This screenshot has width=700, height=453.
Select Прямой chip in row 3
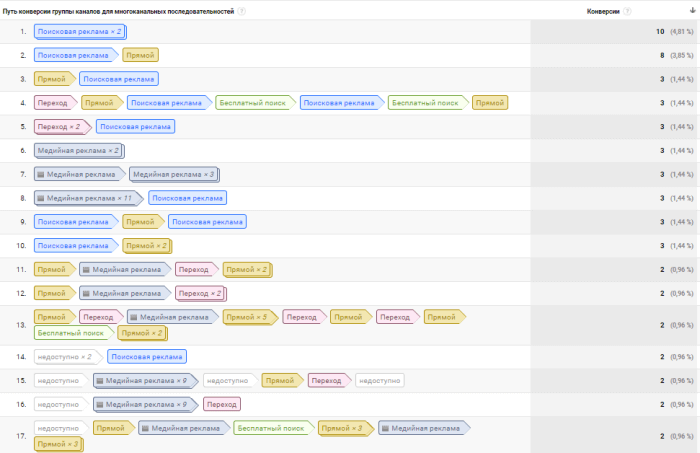[x=55, y=79]
